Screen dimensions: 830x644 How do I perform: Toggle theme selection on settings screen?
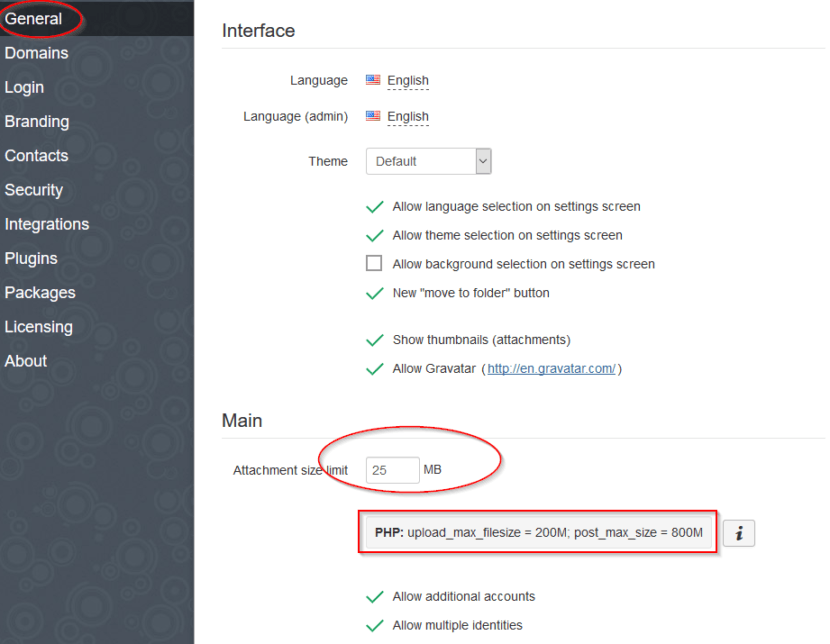pos(374,235)
